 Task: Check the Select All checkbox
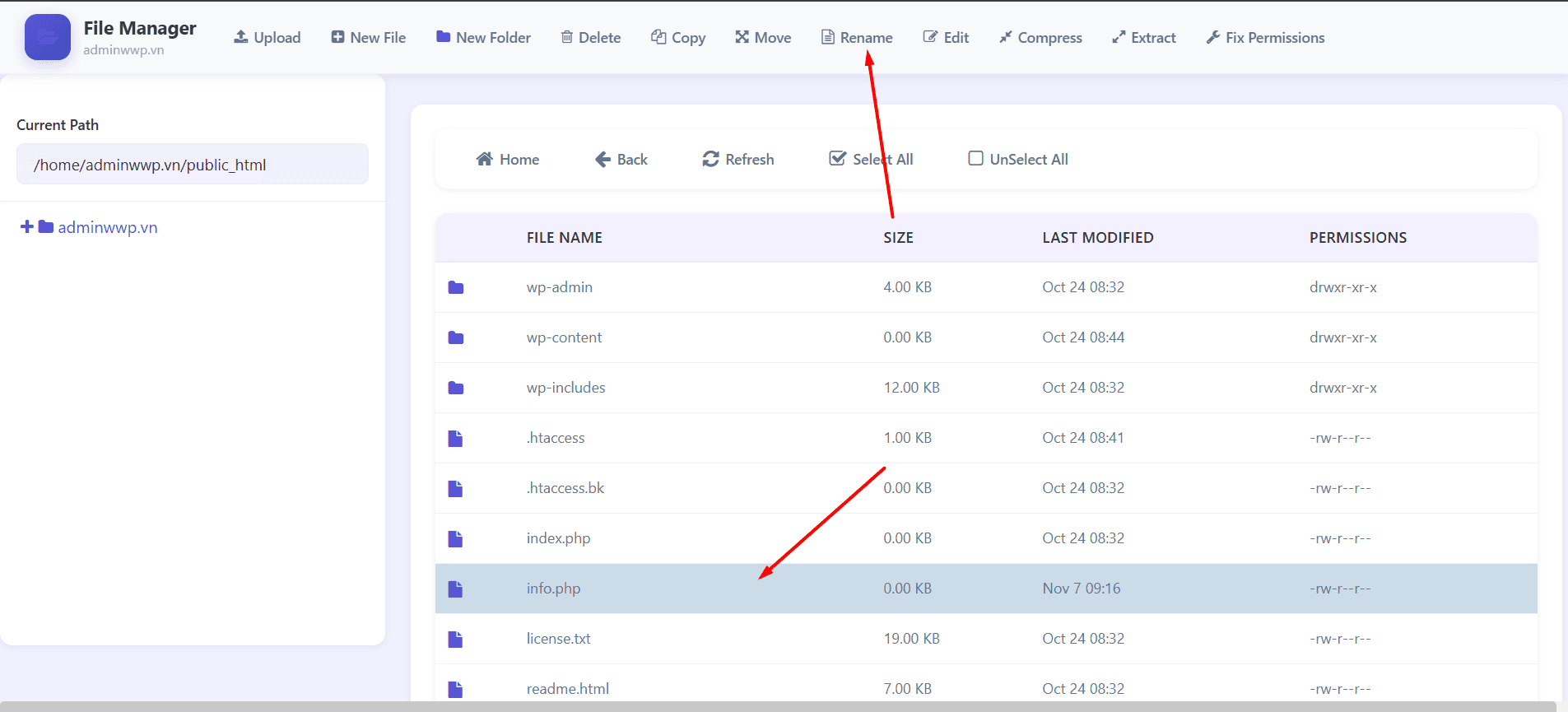(x=837, y=159)
